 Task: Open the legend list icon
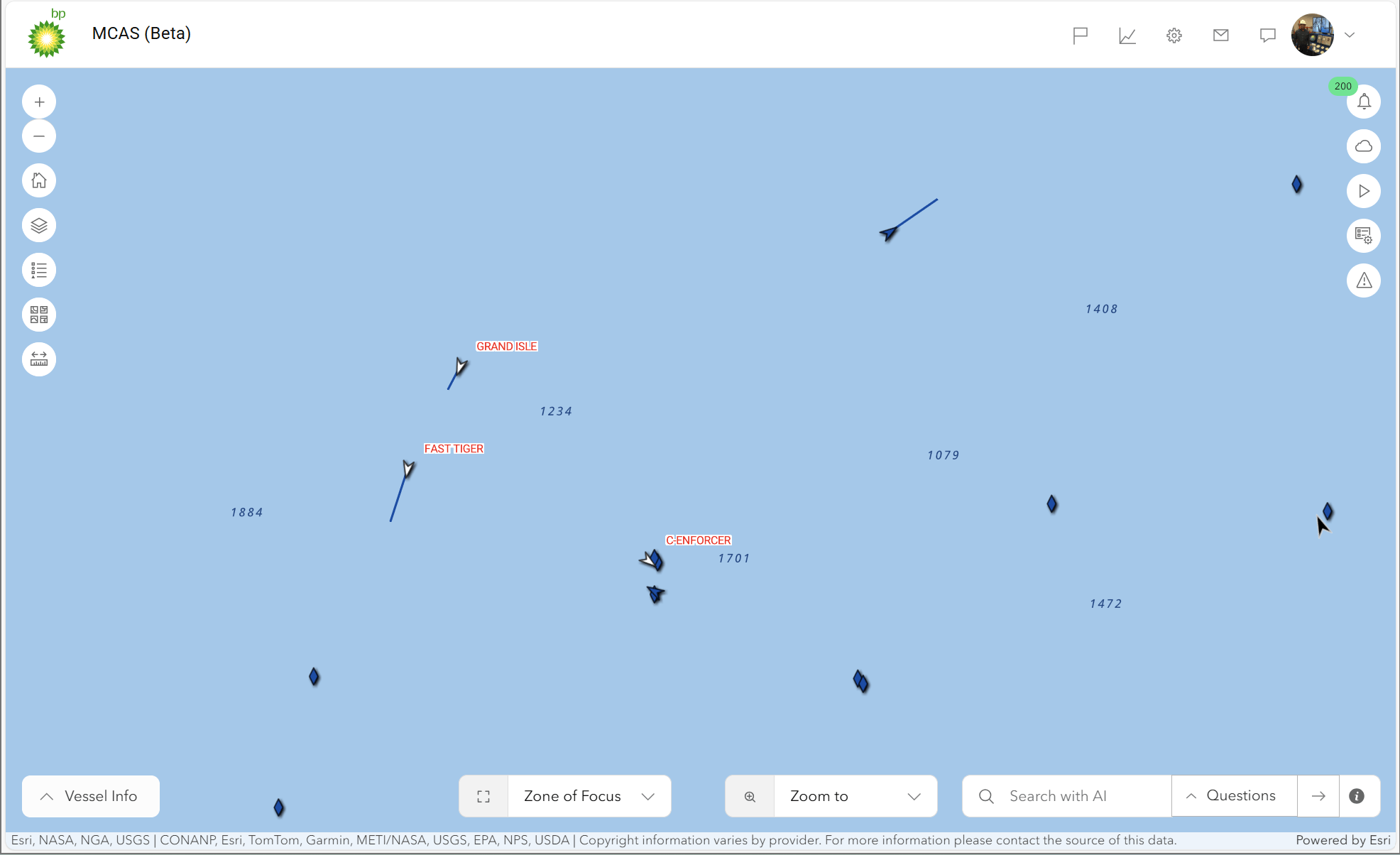tap(39, 271)
